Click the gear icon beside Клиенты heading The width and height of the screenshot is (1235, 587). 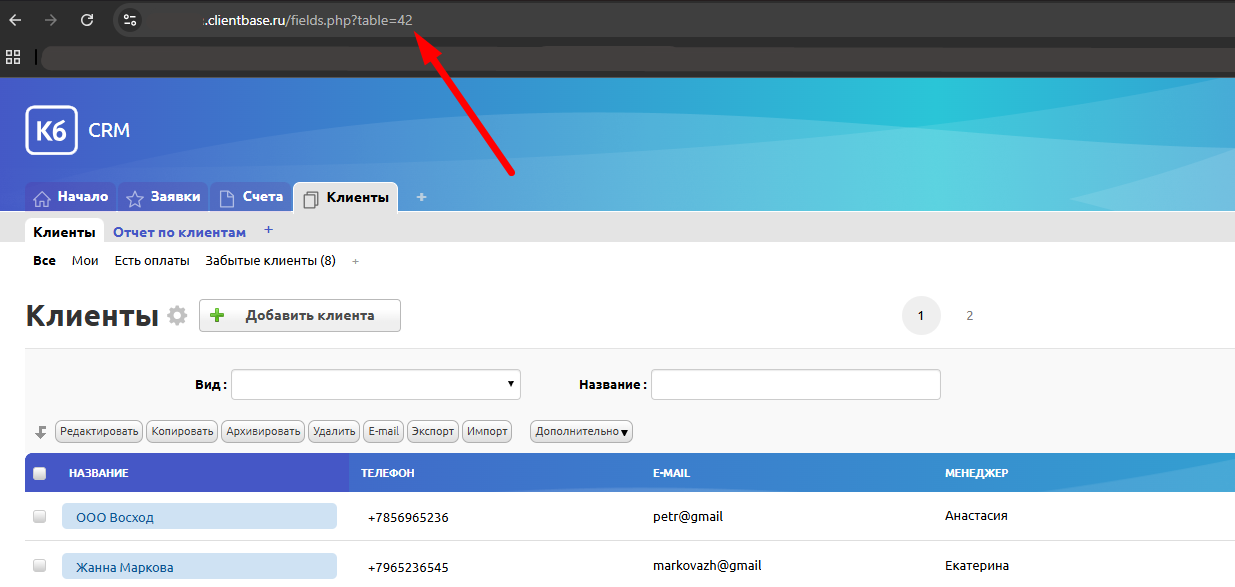click(177, 316)
